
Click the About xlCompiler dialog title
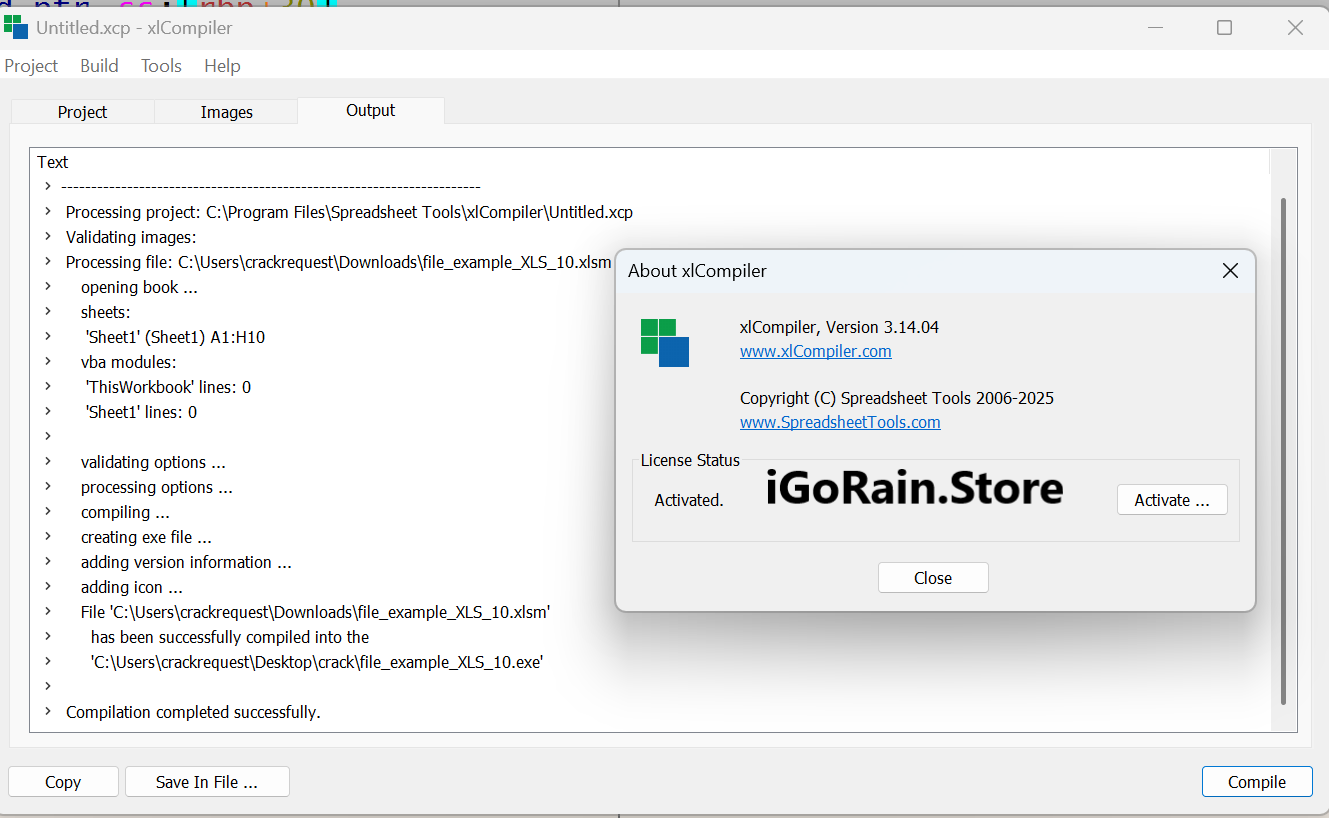(x=697, y=271)
